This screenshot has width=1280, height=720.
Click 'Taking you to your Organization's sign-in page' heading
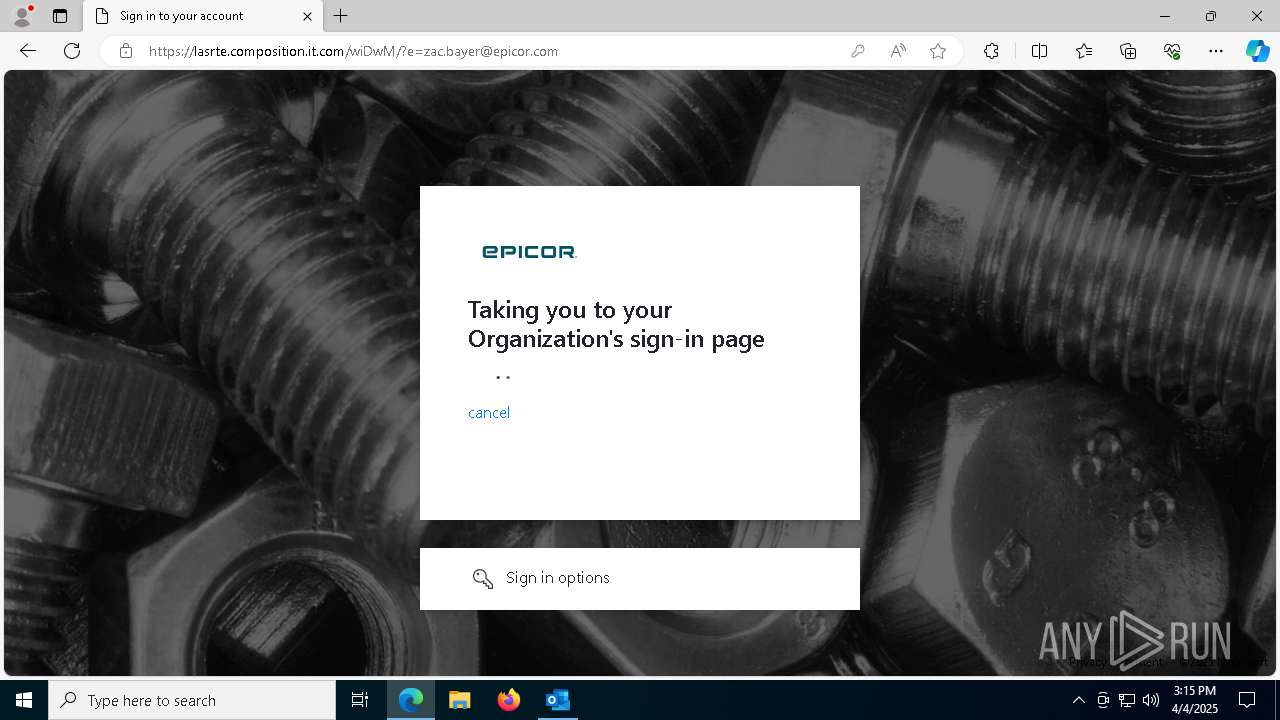click(x=616, y=324)
